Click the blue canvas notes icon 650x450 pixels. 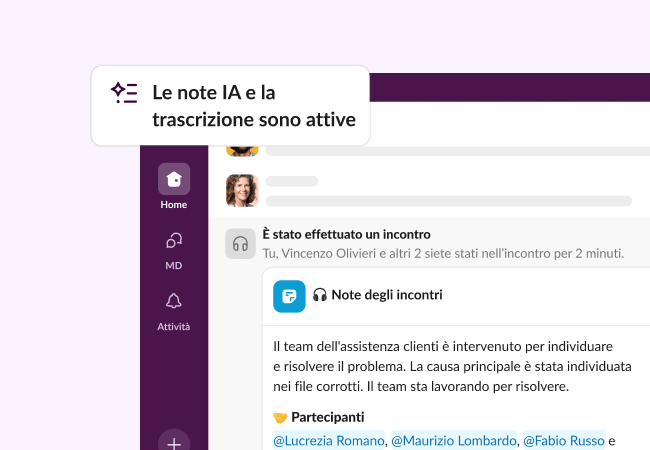point(289,295)
